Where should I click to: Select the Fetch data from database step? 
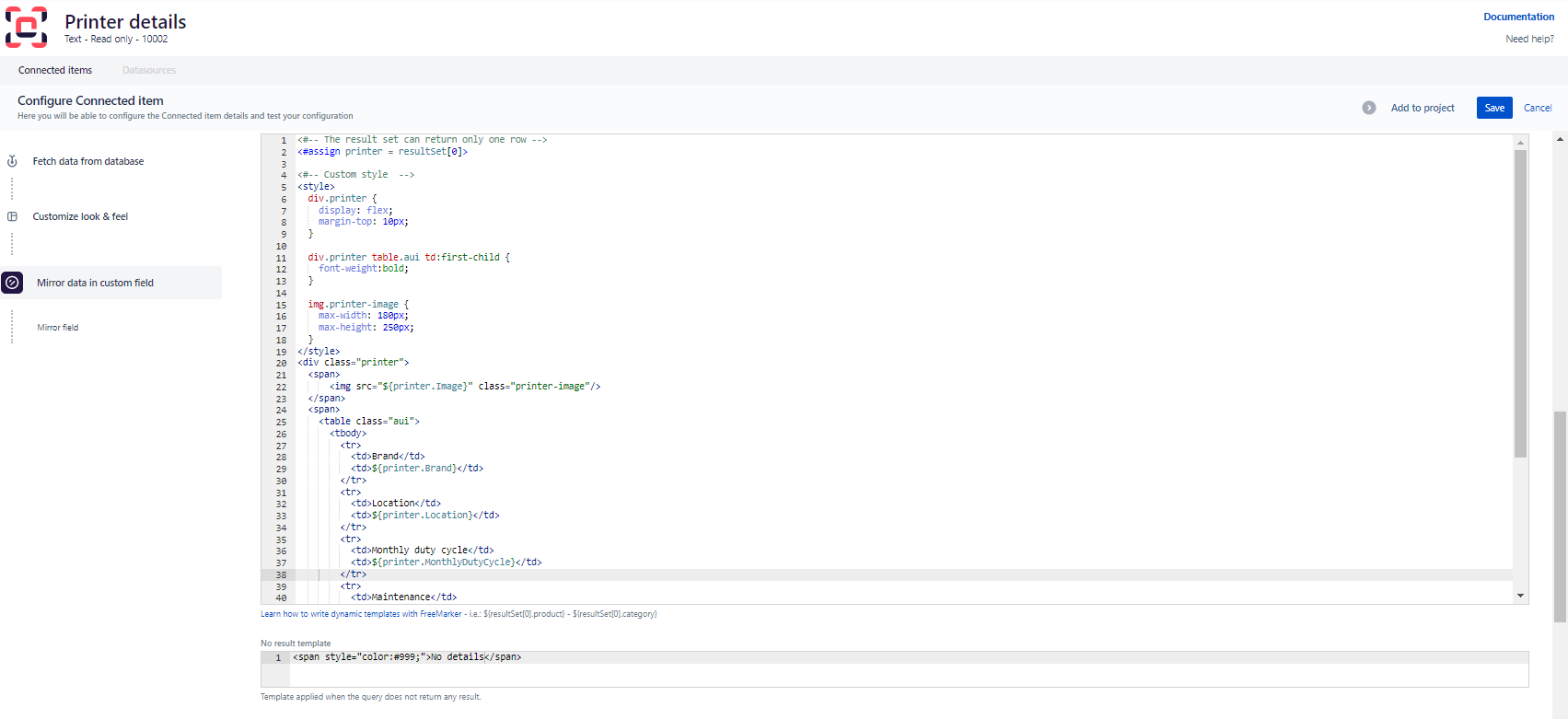pos(88,161)
